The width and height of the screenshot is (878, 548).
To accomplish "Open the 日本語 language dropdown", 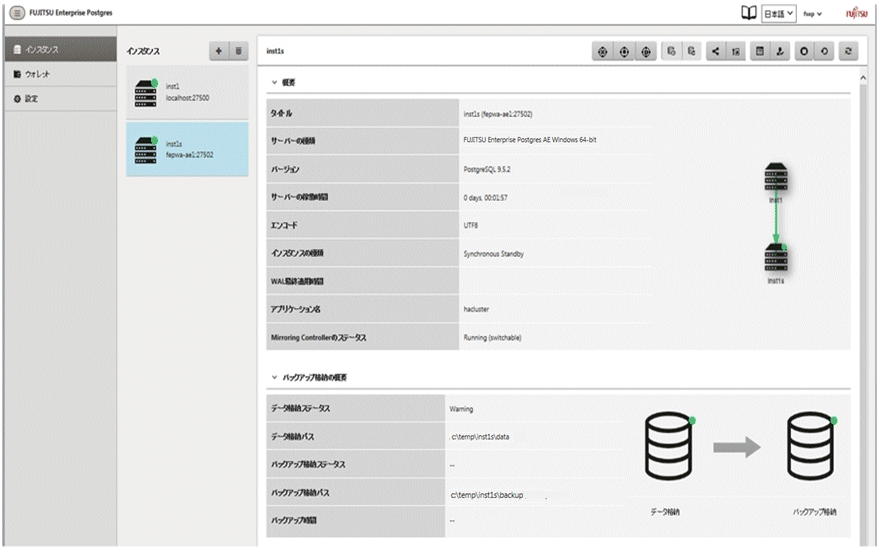I will point(779,14).
